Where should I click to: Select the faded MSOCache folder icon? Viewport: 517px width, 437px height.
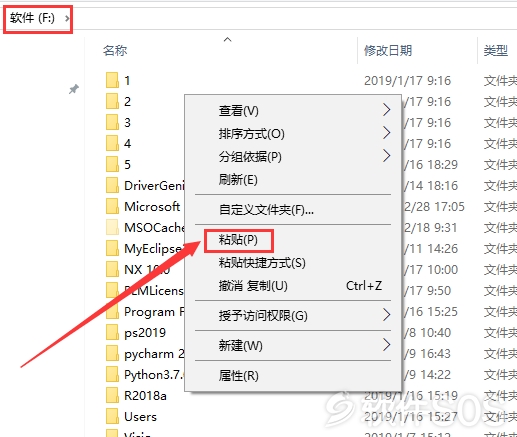[112, 227]
